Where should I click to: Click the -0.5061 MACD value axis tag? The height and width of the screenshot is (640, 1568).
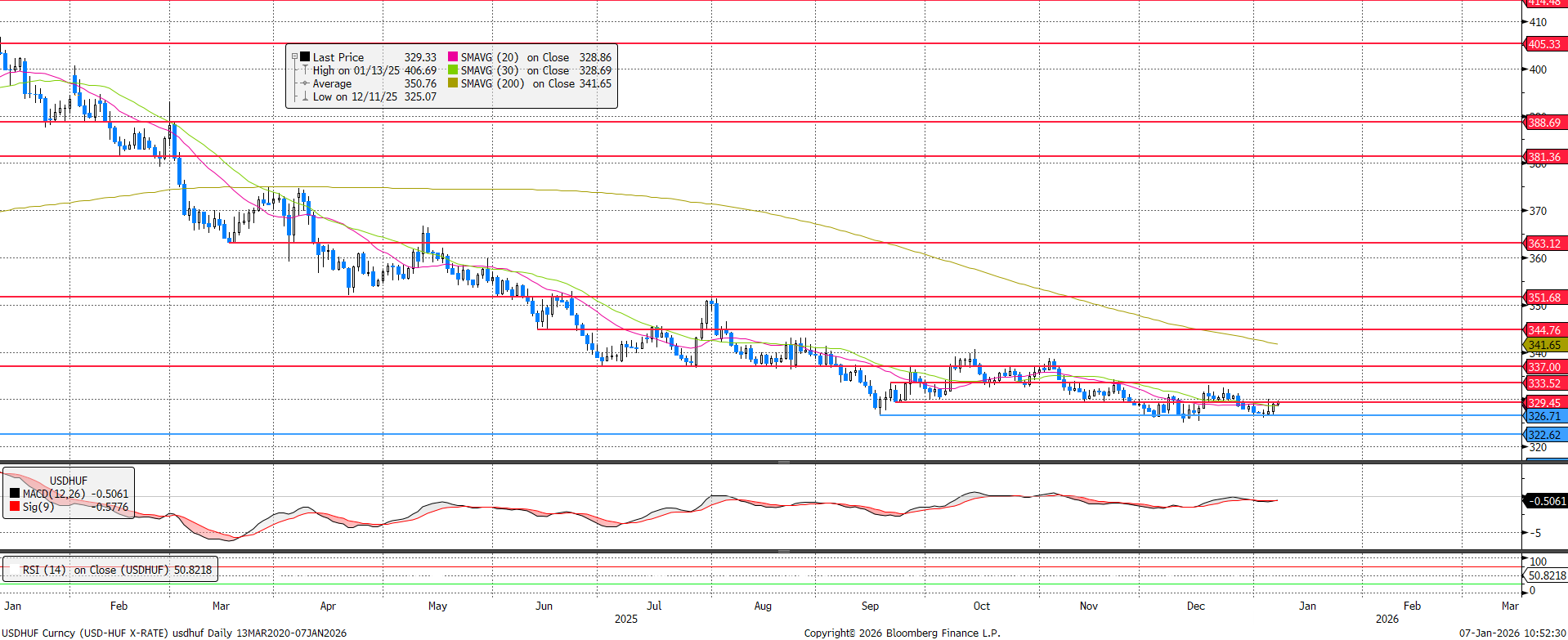[x=1544, y=501]
